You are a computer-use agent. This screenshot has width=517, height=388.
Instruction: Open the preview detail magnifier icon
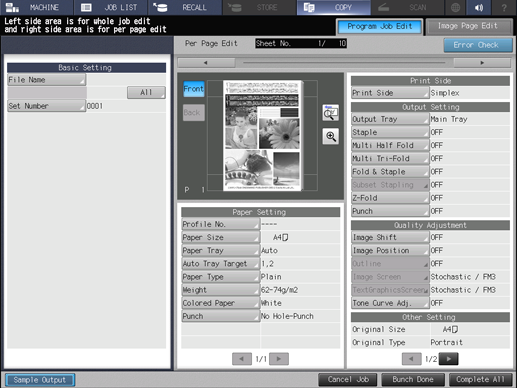[331, 113]
